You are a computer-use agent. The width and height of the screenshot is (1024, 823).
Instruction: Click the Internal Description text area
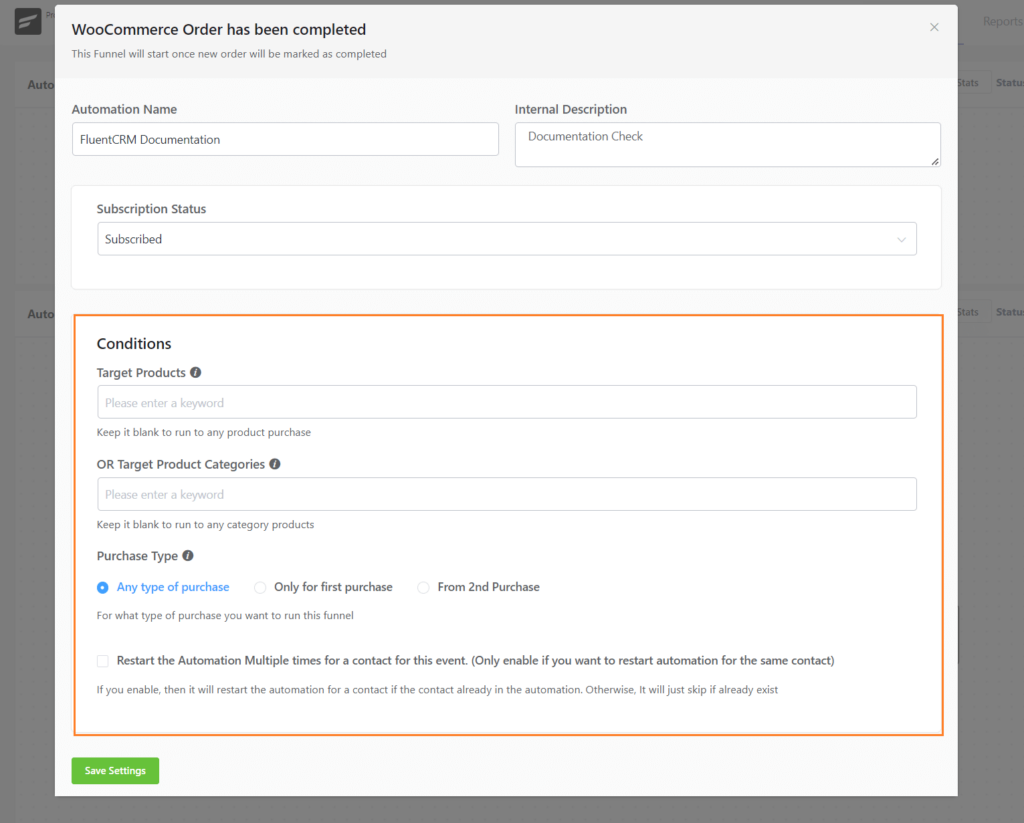[727, 145]
